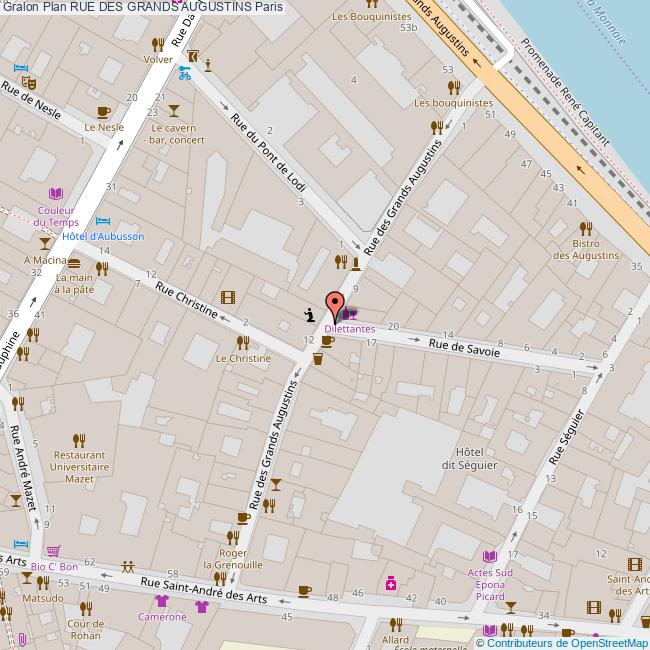Click the blue bicycle rental icon
650x650 pixels.
183,73
